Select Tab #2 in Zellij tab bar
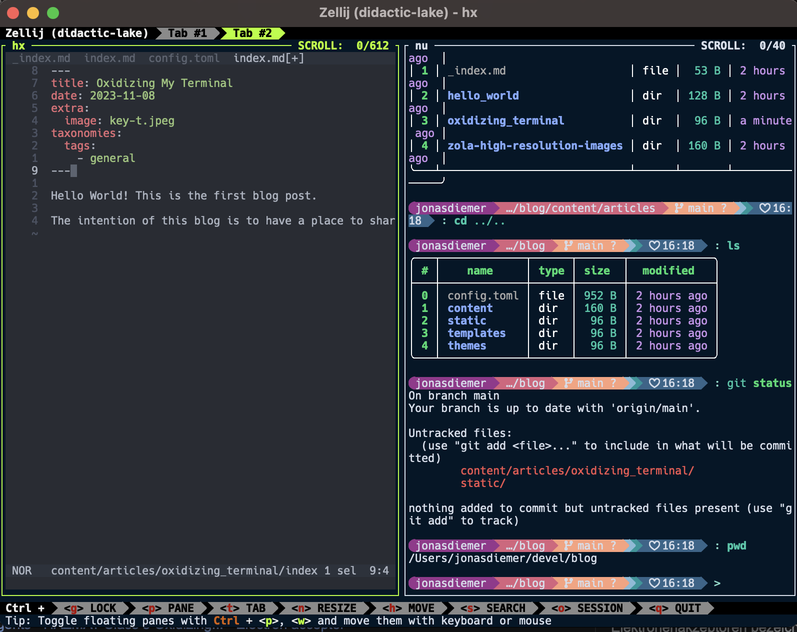Image resolution: width=797 pixels, height=632 pixels. point(252,33)
